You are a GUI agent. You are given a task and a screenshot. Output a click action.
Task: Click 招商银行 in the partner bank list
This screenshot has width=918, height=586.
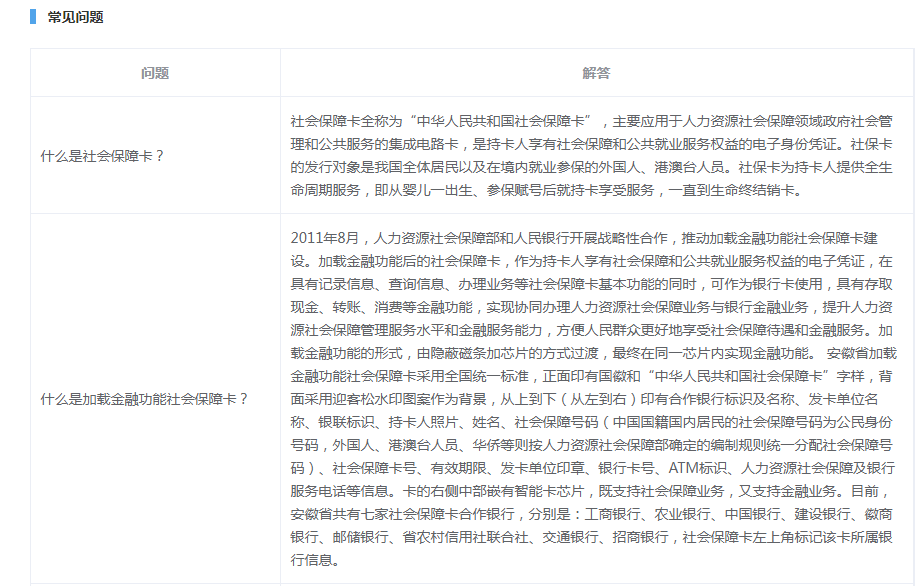[x=641, y=537]
